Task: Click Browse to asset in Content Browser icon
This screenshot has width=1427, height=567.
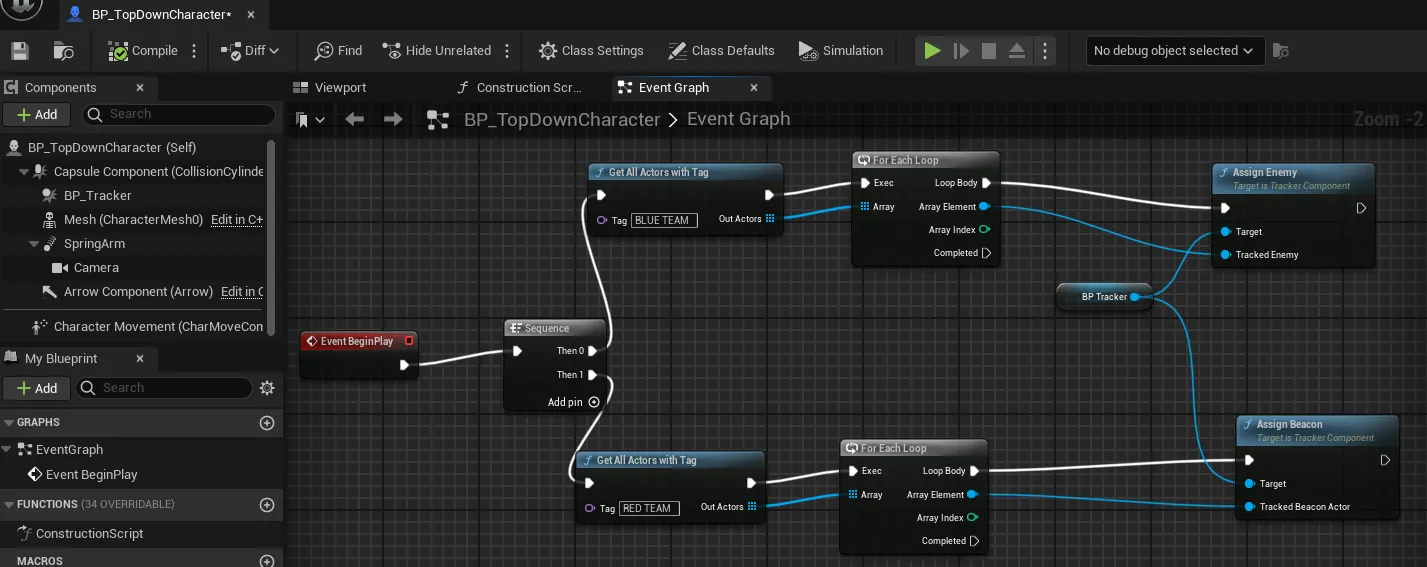Action: tap(64, 51)
